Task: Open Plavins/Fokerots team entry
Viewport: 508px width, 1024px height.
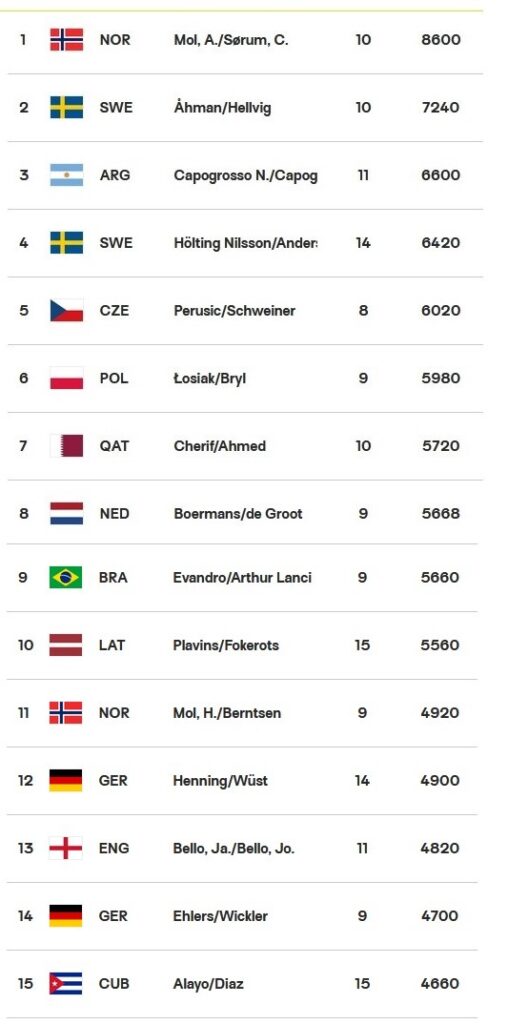Action: pos(226,646)
